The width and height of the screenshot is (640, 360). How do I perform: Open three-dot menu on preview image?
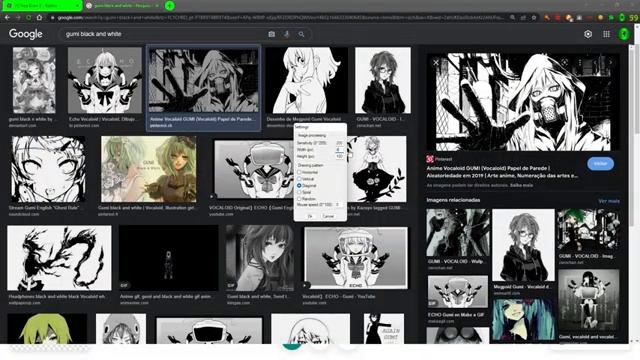[x=580, y=62]
